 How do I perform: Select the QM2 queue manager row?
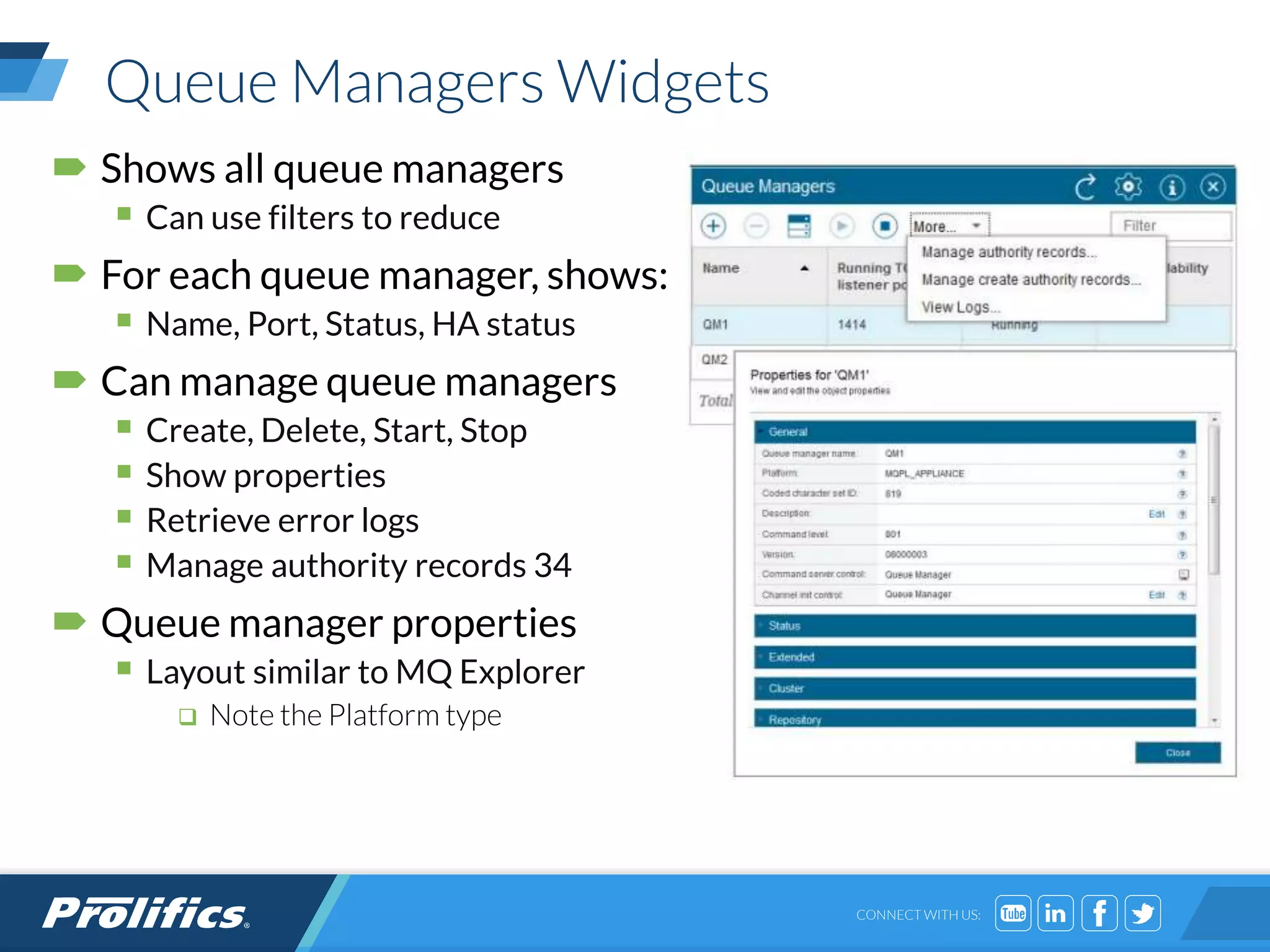pos(714,359)
